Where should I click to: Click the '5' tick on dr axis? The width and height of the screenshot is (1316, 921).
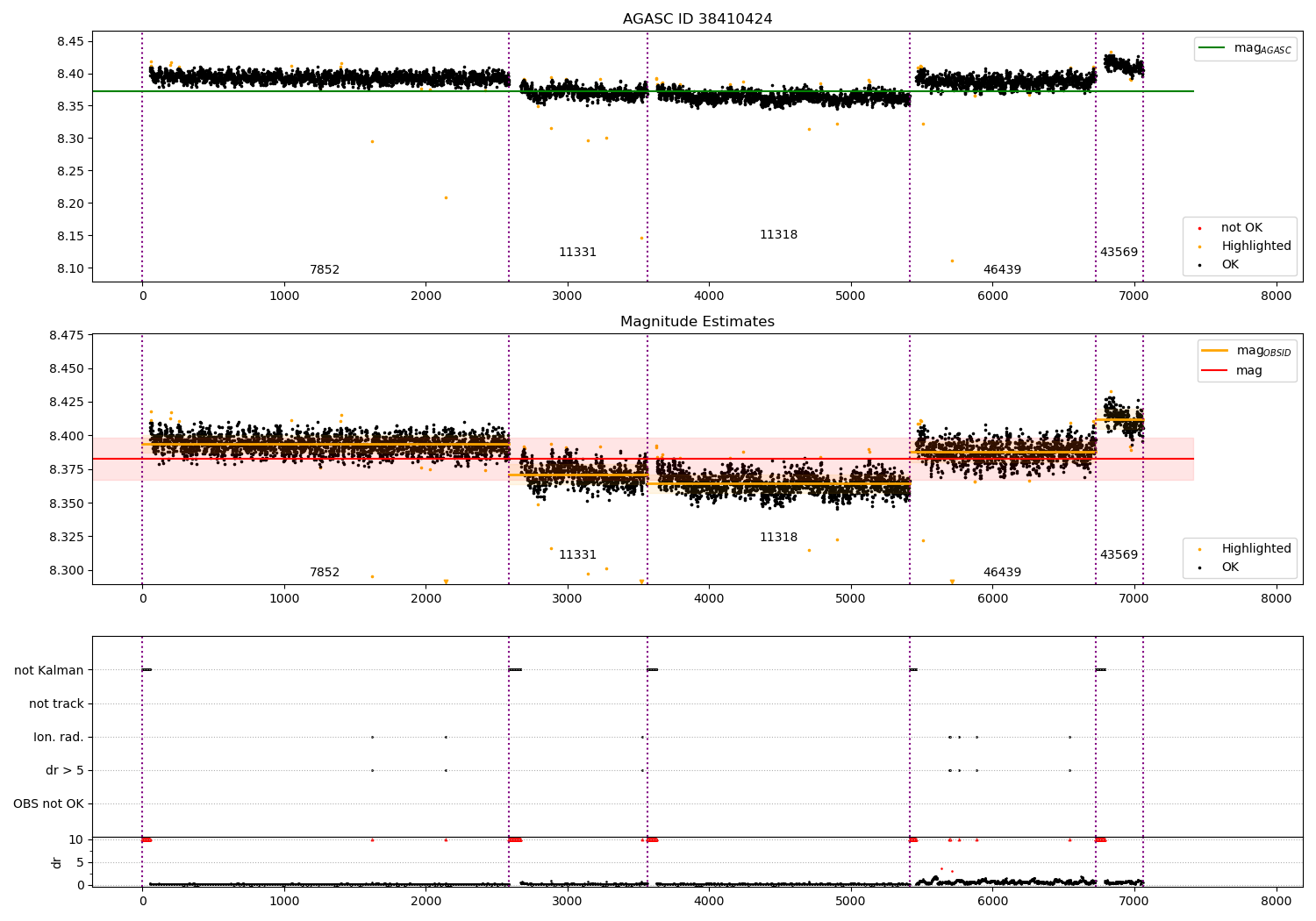coord(80,863)
